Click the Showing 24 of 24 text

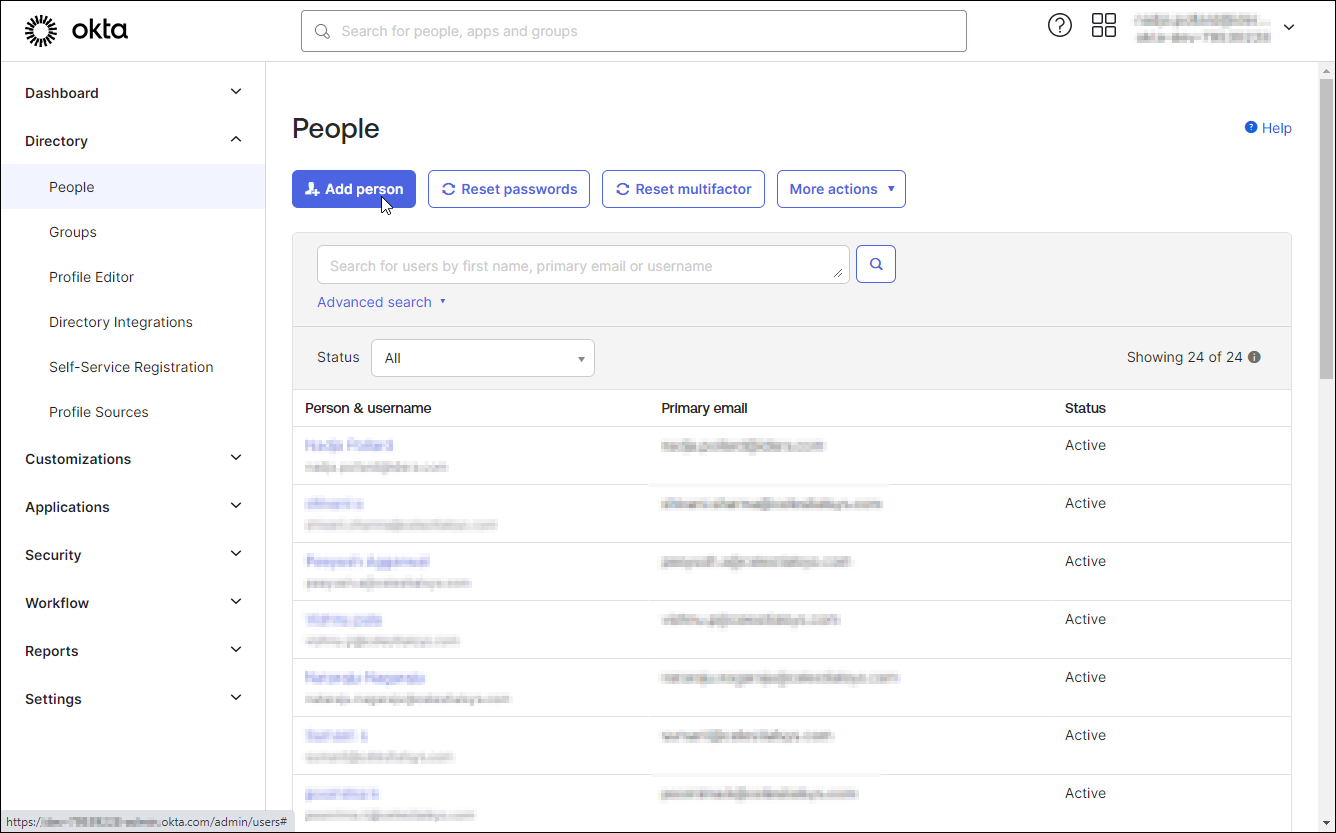(1184, 357)
